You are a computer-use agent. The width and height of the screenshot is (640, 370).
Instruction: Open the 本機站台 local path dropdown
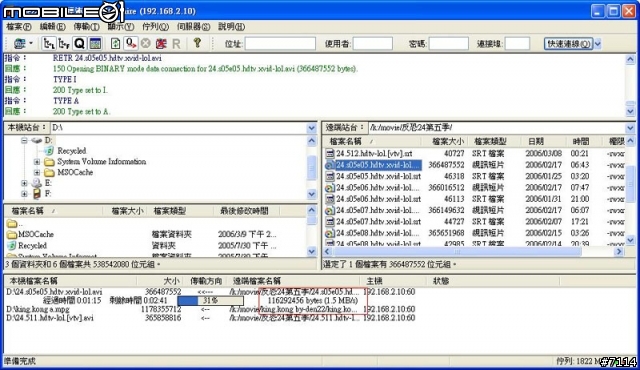point(311,128)
